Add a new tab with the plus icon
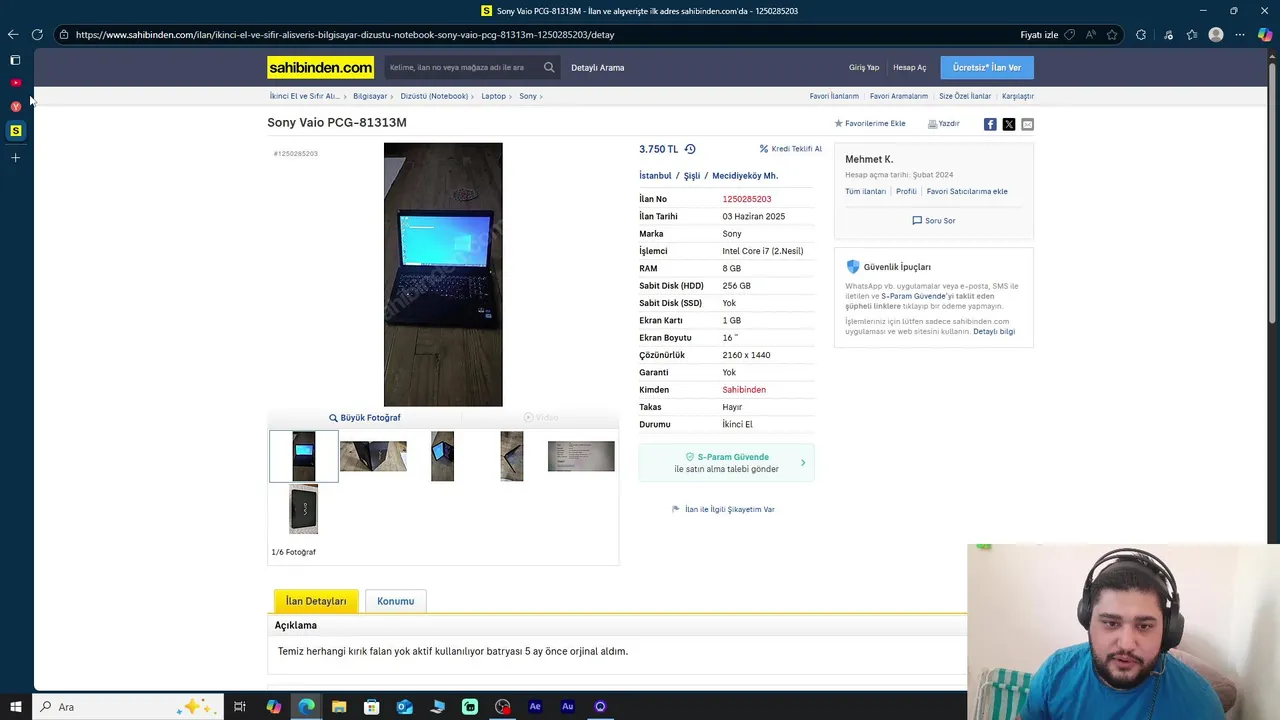This screenshot has width=1280, height=720. 15,157
